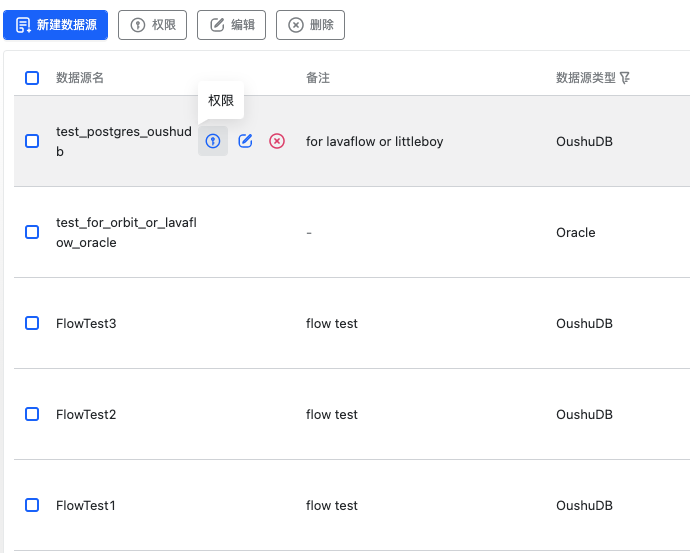Click the Oracle type cell
The image size is (690, 553).
[x=575, y=233]
